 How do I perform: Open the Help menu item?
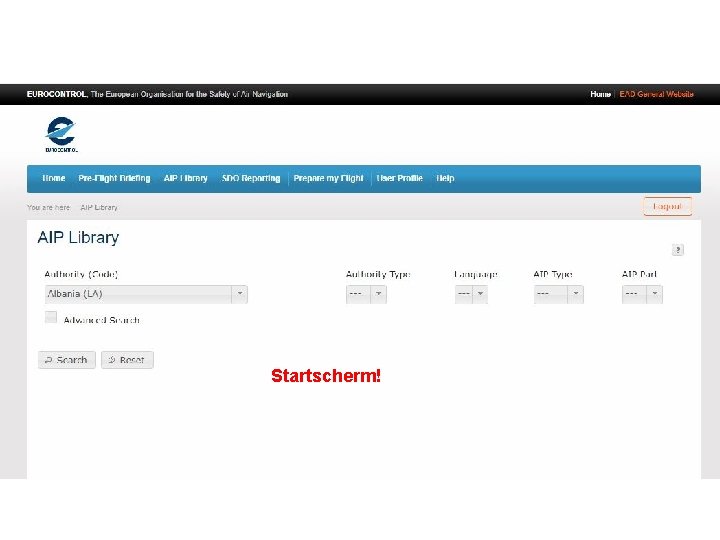click(445, 178)
